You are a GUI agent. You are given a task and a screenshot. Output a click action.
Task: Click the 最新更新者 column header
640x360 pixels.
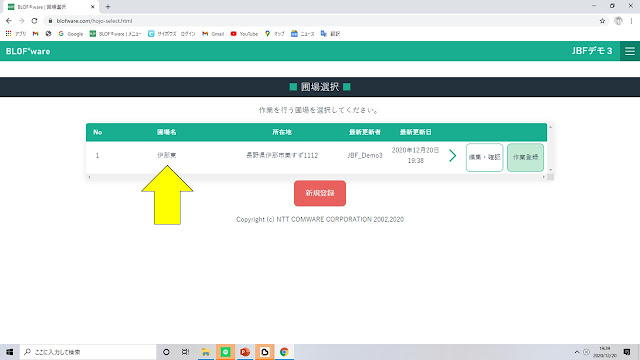click(x=365, y=132)
